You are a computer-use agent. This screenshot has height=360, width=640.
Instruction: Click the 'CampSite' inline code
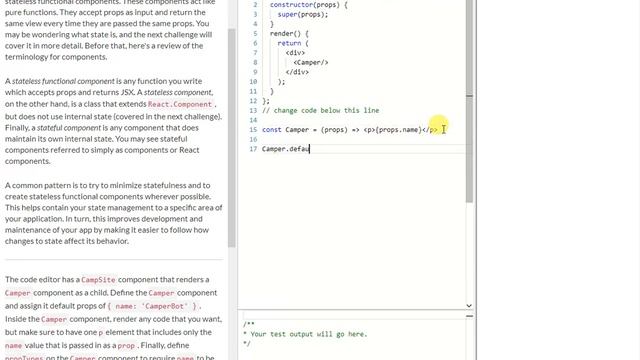click(98, 280)
